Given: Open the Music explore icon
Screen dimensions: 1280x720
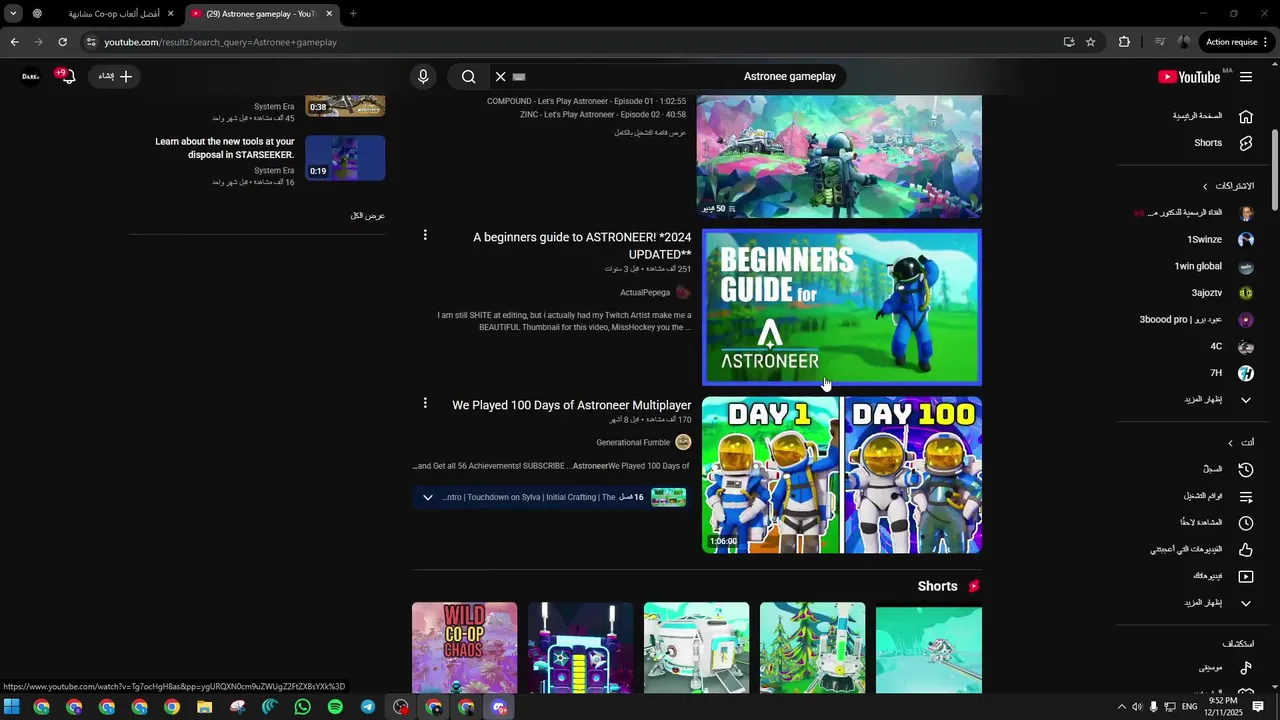Looking at the screenshot, I should pos(1246,667).
